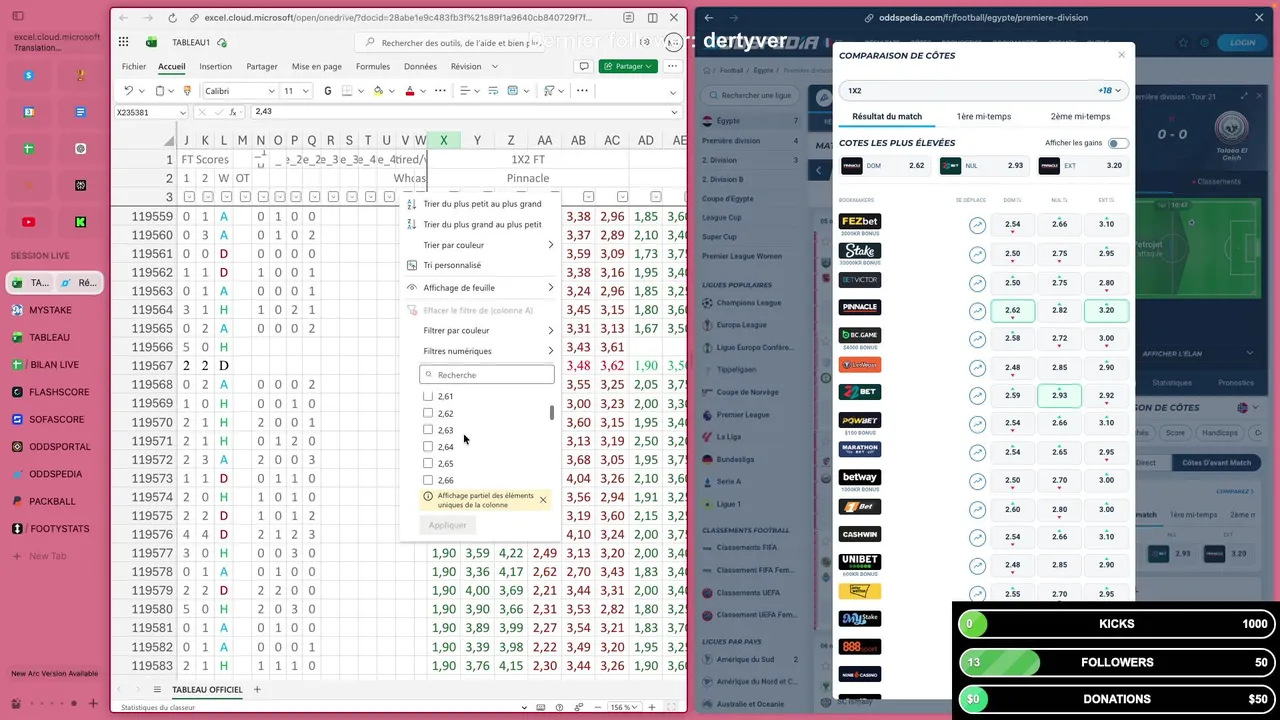Click the trend chart icon for FEZbet row
This screenshot has width=1280, height=720.
click(977, 226)
